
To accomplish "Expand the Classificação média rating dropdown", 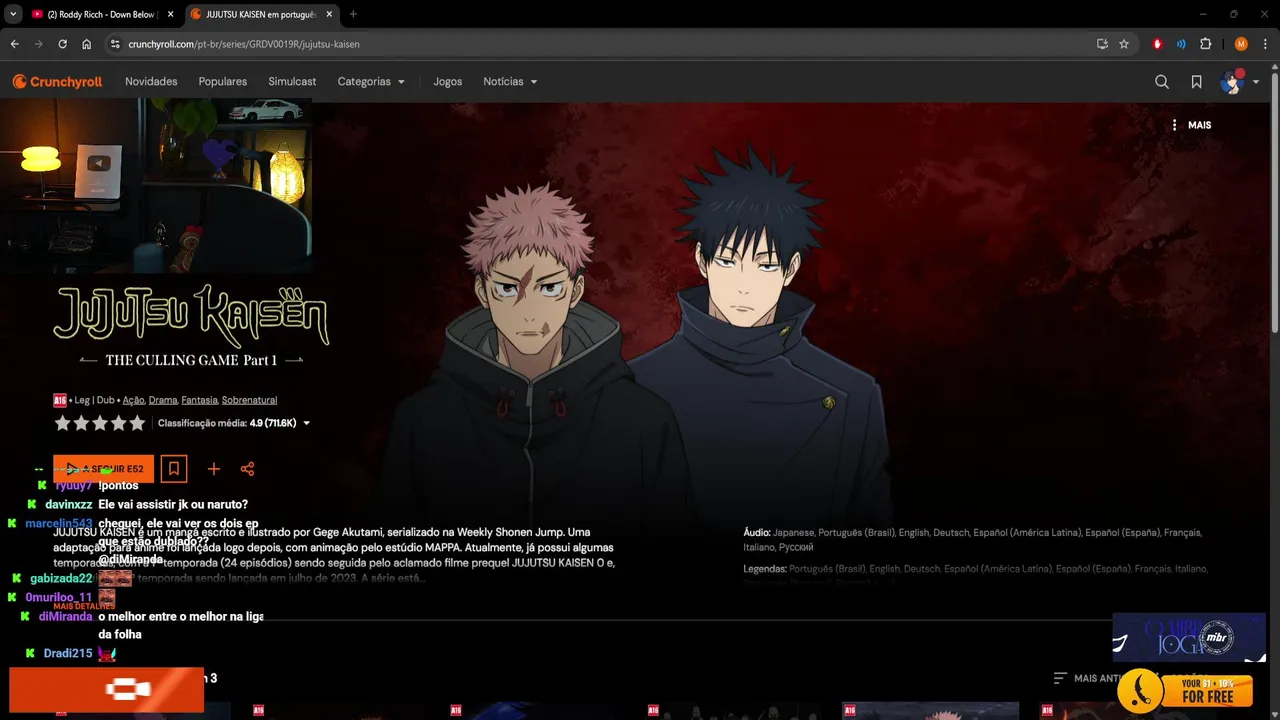I will coord(234,423).
